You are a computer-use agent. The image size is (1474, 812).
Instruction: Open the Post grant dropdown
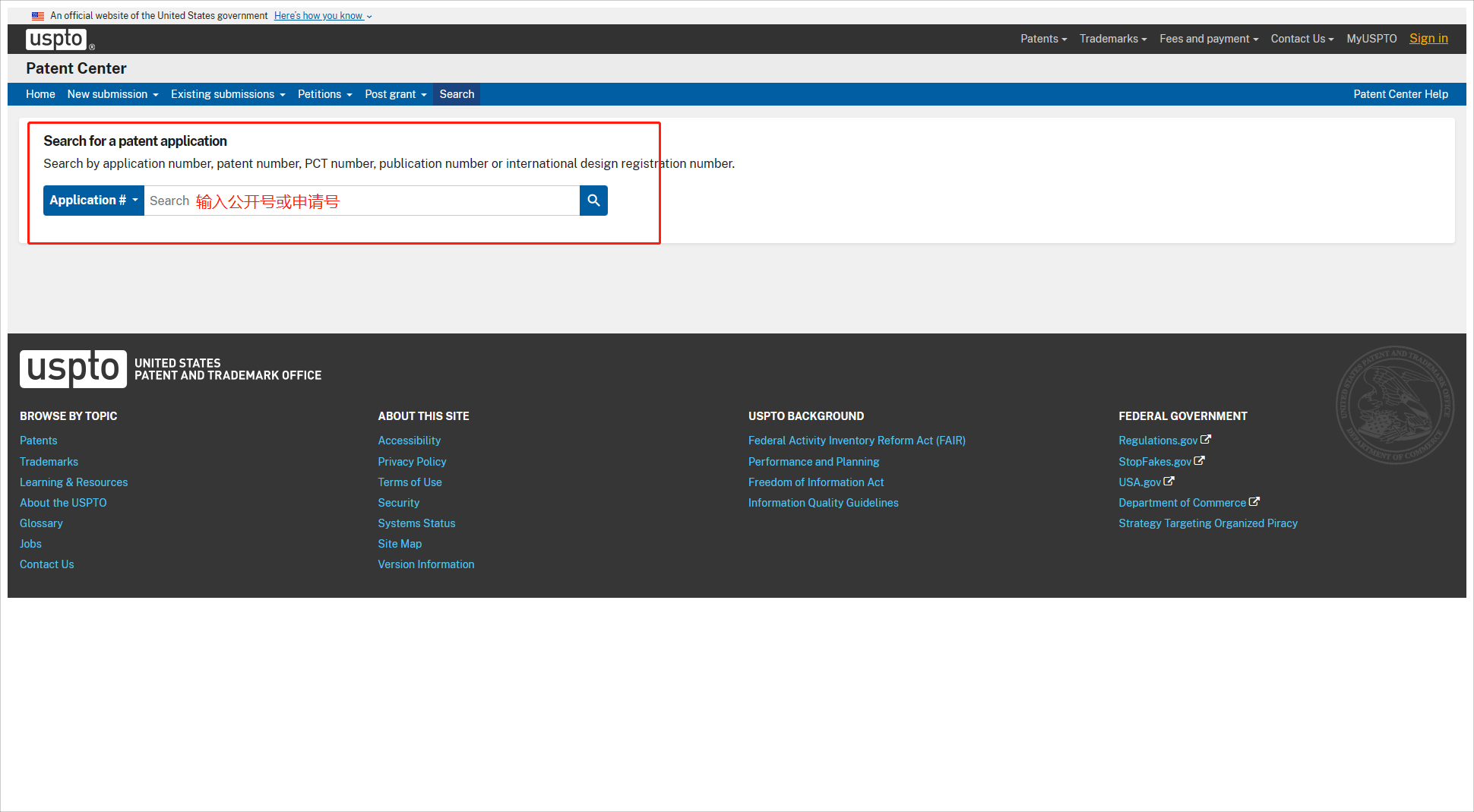pos(395,94)
